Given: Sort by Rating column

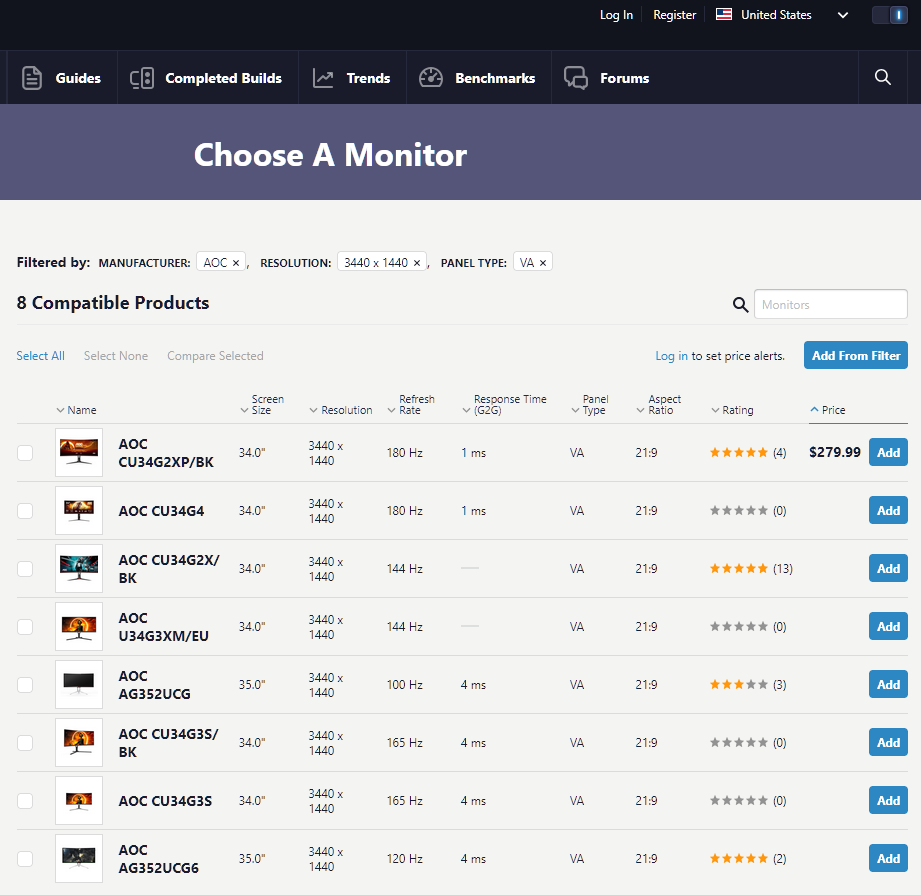Looking at the screenshot, I should point(732,410).
